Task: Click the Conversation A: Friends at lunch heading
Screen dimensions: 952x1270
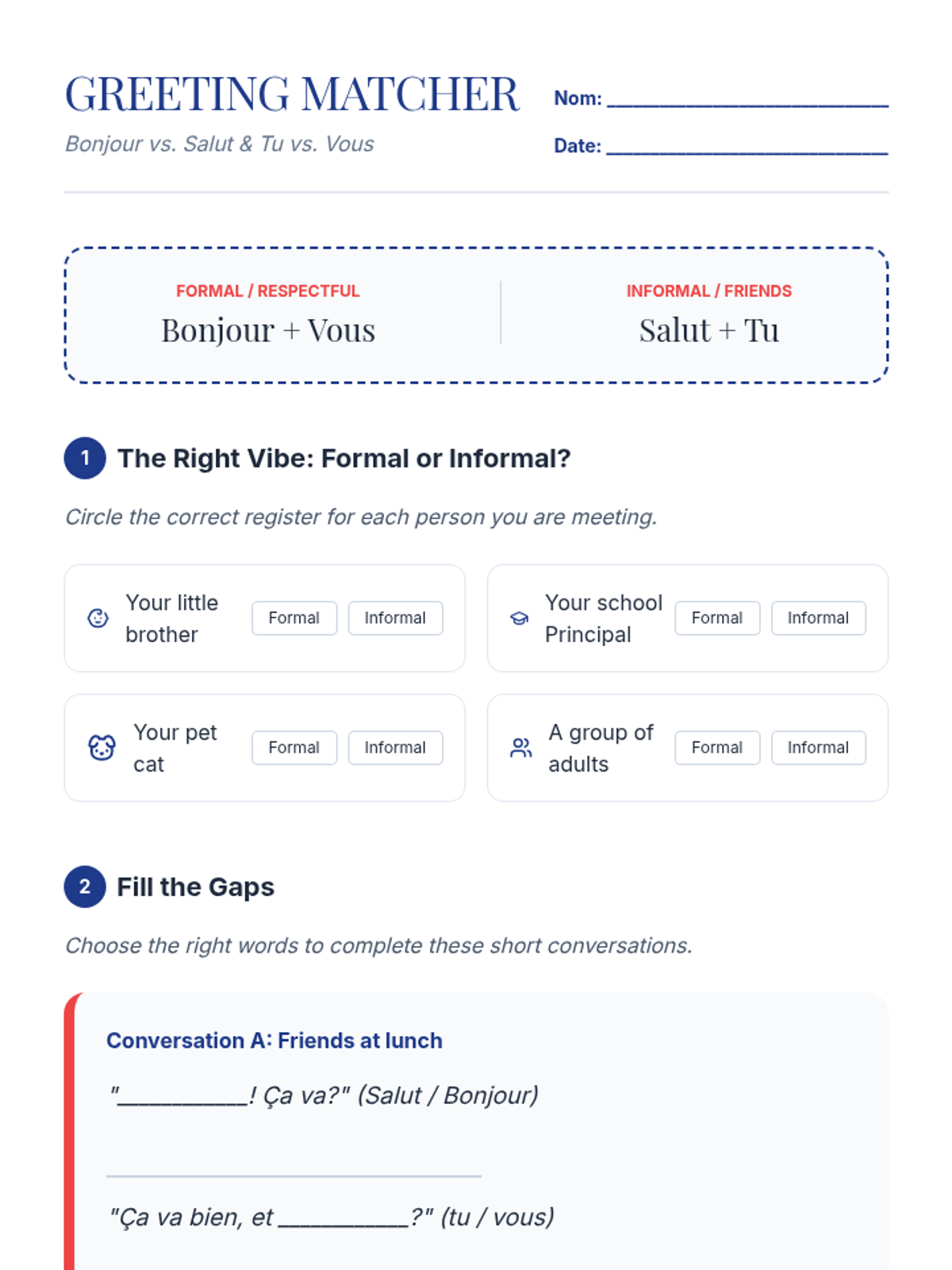Action: coord(274,1041)
